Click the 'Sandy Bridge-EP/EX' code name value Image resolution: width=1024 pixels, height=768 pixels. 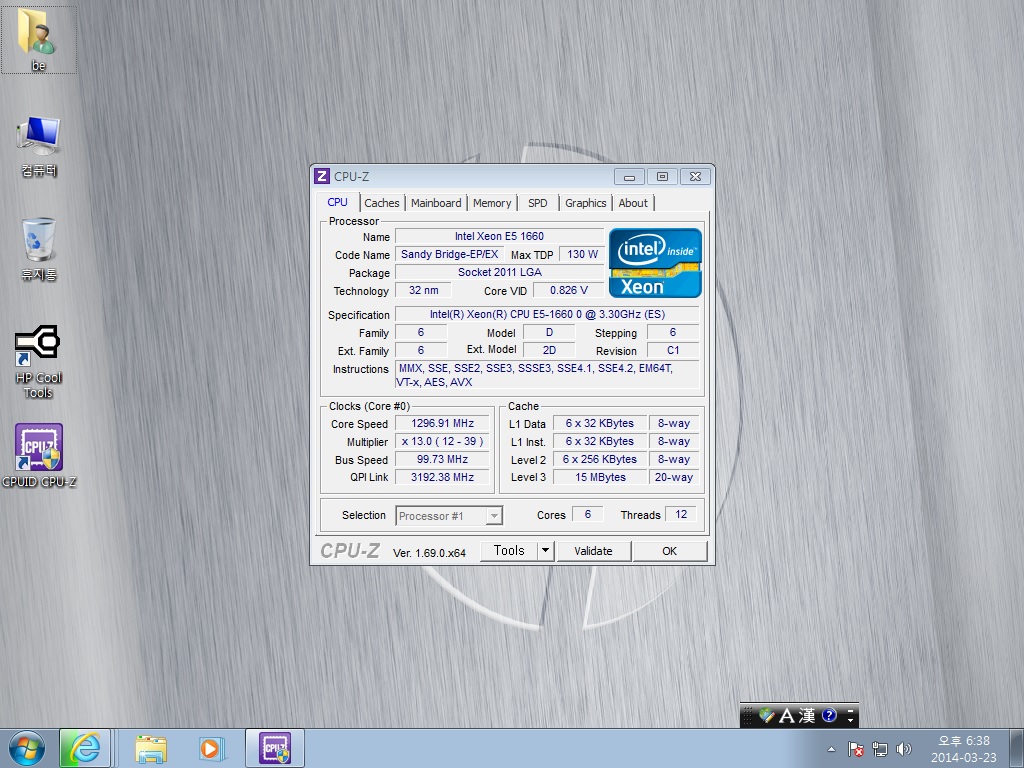449,255
